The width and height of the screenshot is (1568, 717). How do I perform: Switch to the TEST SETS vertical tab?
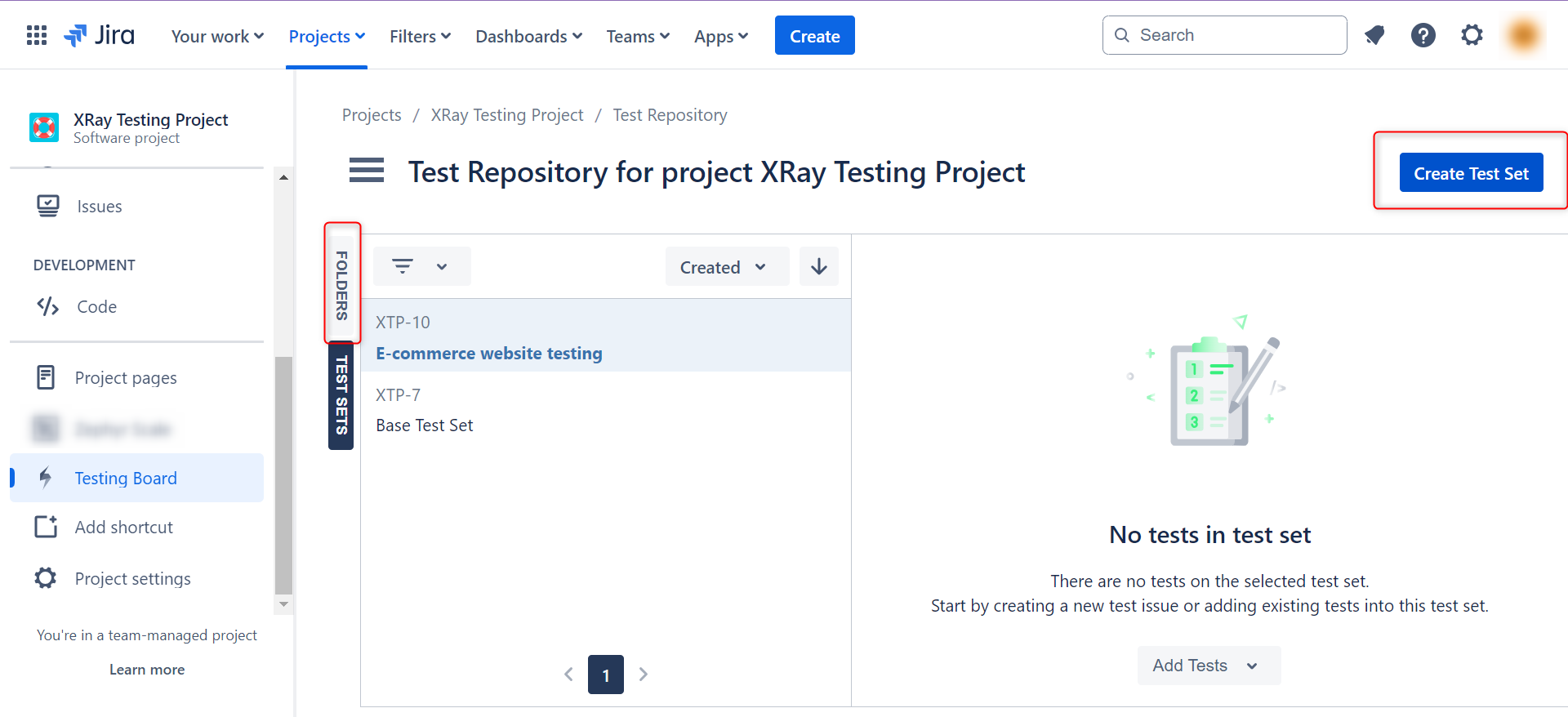[341, 395]
